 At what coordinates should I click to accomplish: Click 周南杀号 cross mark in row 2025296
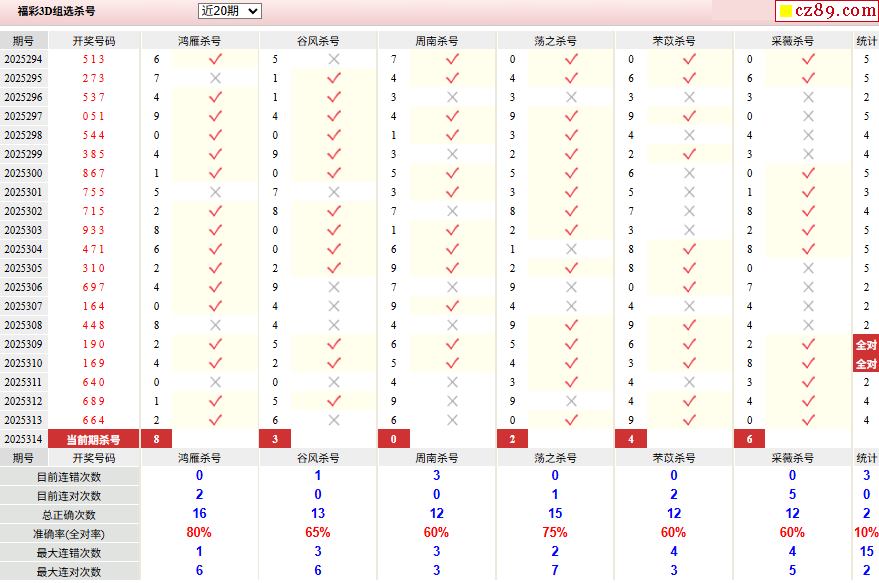tap(452, 97)
